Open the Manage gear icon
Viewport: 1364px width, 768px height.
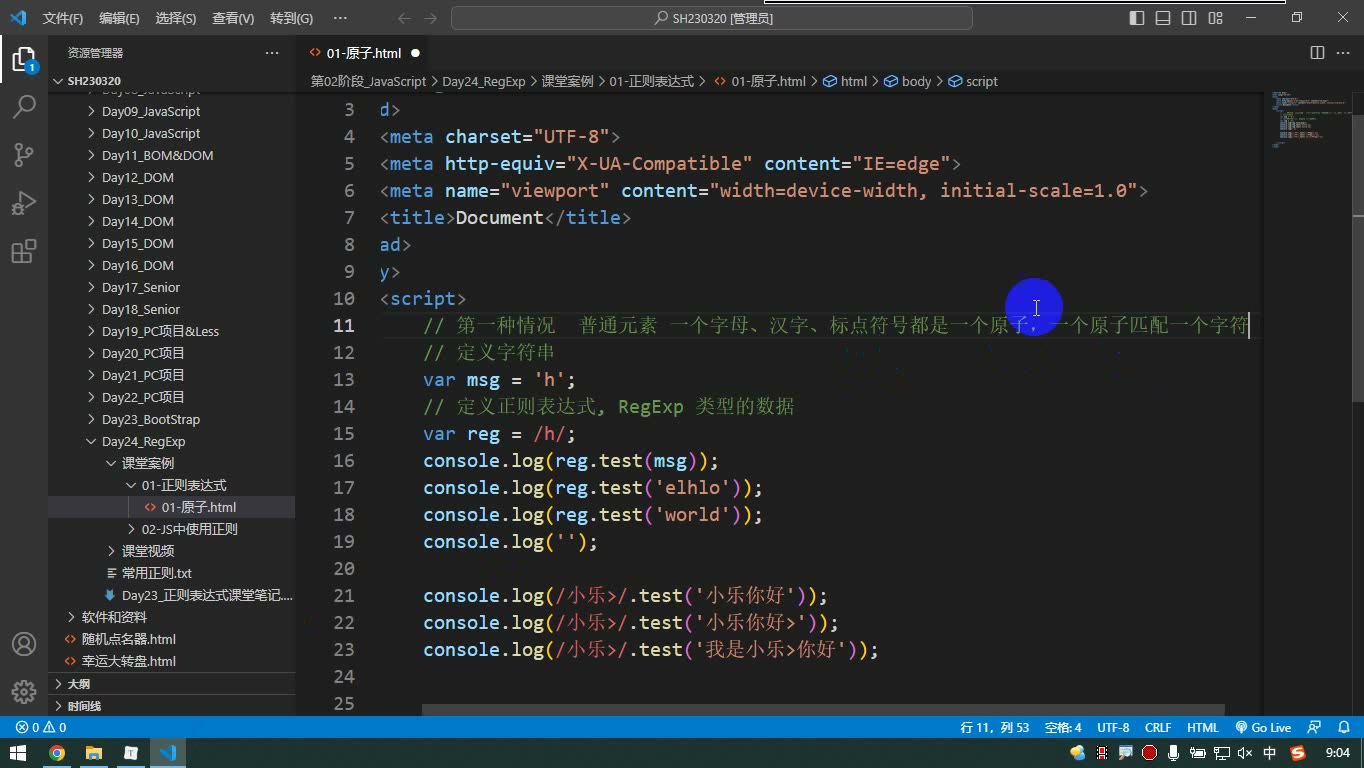(x=24, y=692)
